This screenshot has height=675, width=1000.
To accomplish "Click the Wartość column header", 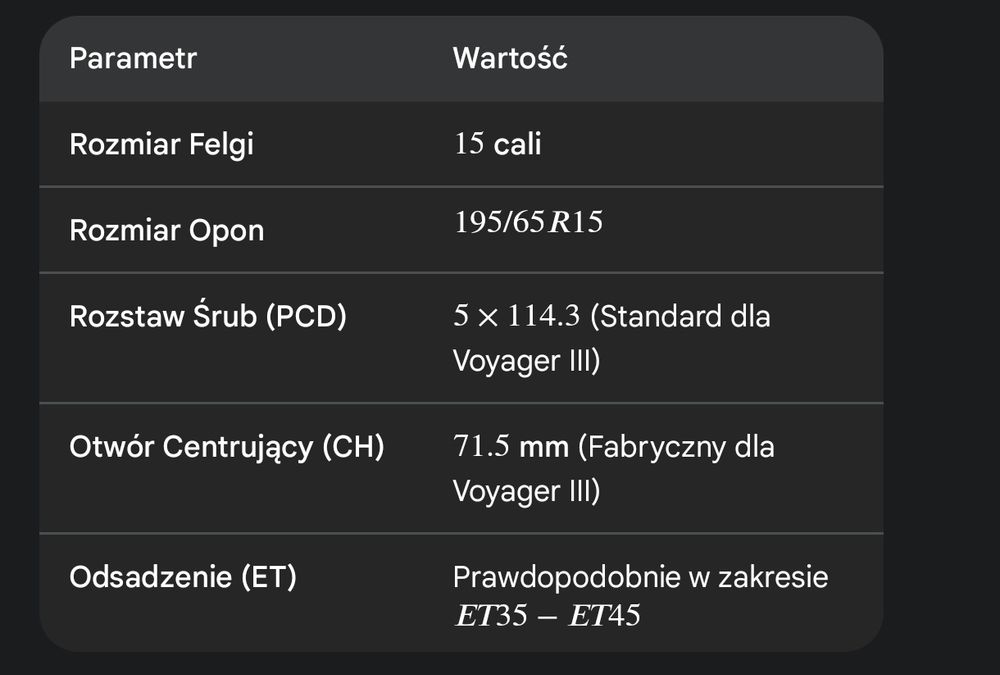I will click(510, 58).
